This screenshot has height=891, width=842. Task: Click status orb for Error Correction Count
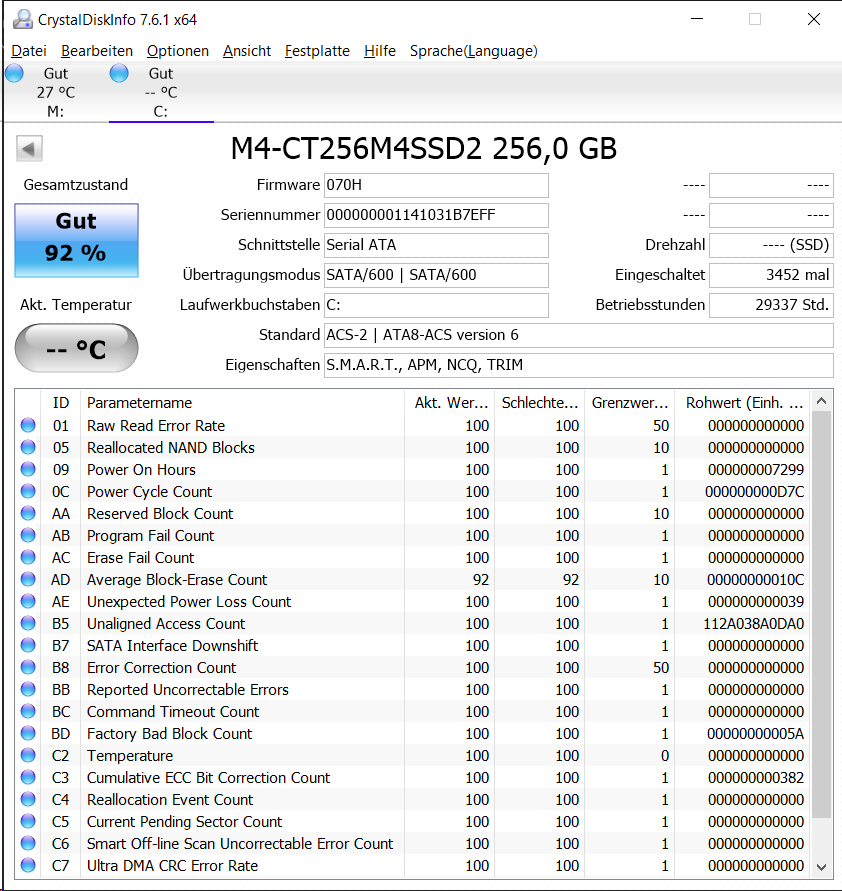[28, 667]
